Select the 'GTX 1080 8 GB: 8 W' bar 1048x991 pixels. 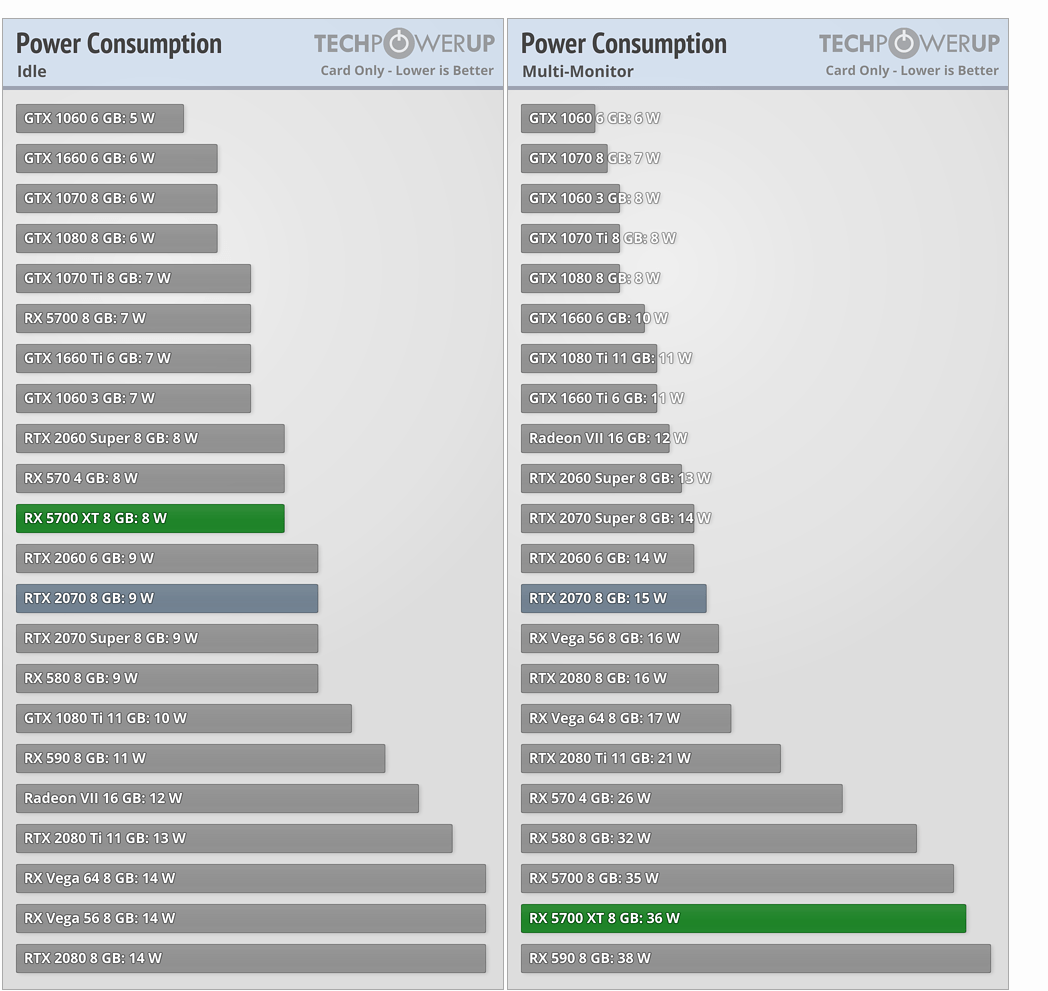coord(570,279)
